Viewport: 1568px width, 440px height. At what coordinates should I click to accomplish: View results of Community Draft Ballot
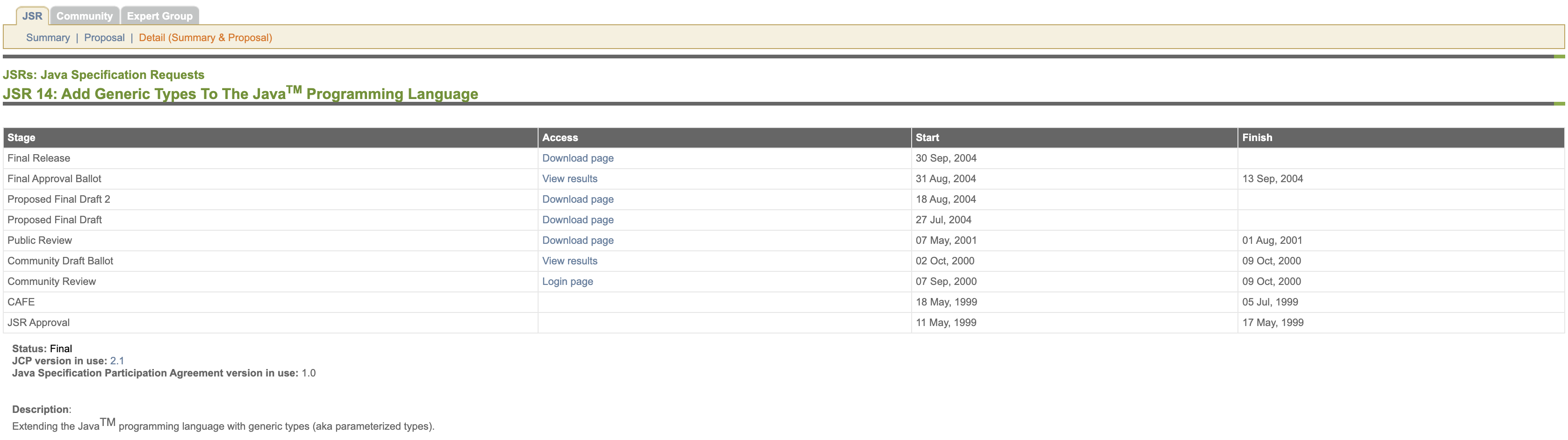569,261
